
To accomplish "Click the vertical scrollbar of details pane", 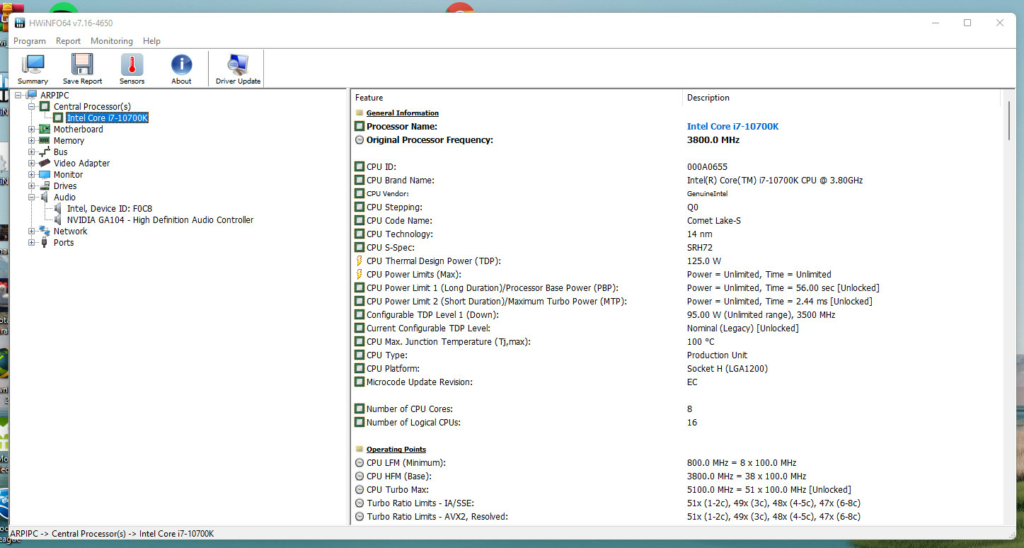I will pyautogui.click(x=1007, y=300).
